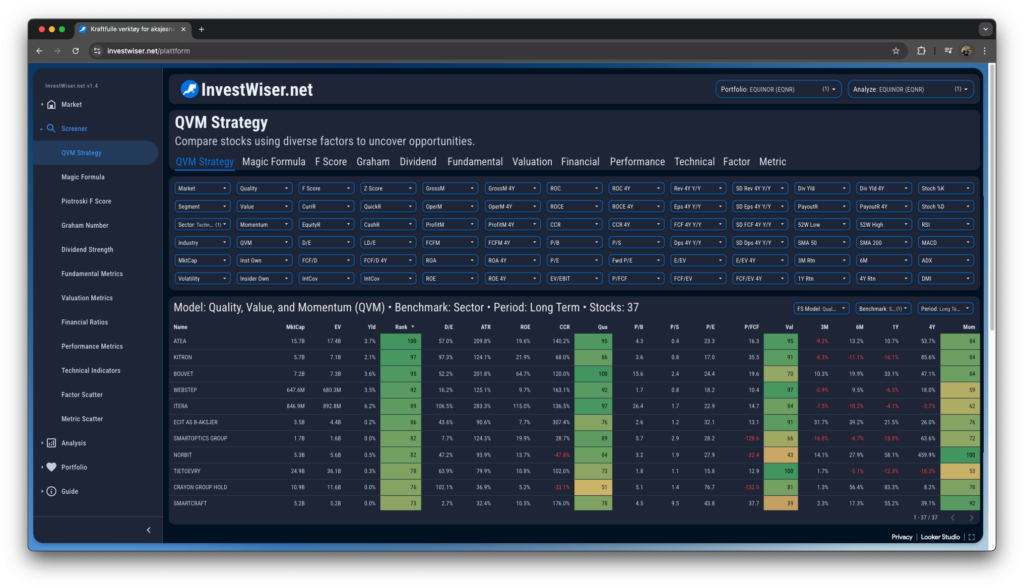Click the ATEA row name

coord(180,341)
